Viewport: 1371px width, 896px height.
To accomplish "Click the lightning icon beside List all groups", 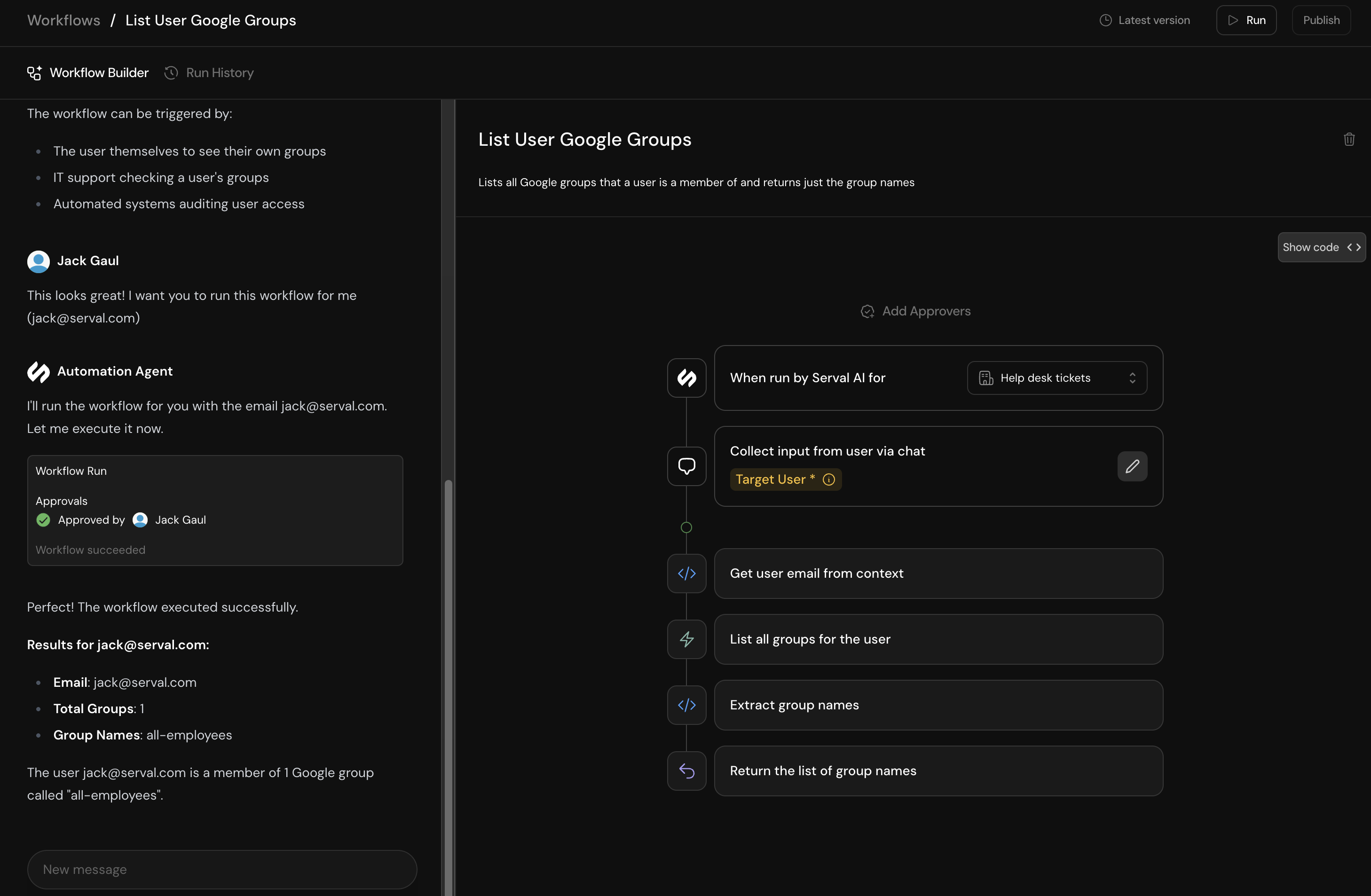I will 686,639.
